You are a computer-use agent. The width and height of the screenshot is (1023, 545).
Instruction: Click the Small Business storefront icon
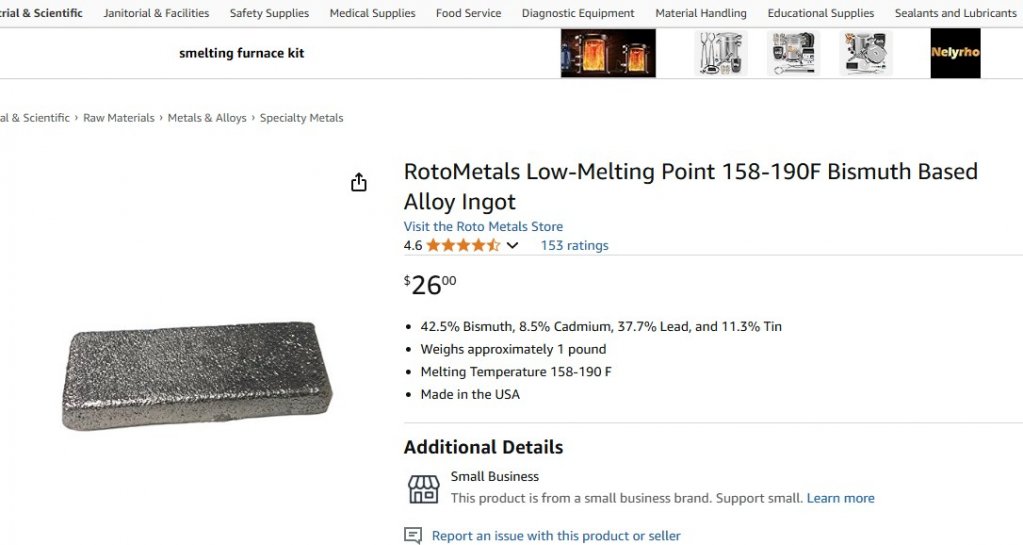click(423, 489)
